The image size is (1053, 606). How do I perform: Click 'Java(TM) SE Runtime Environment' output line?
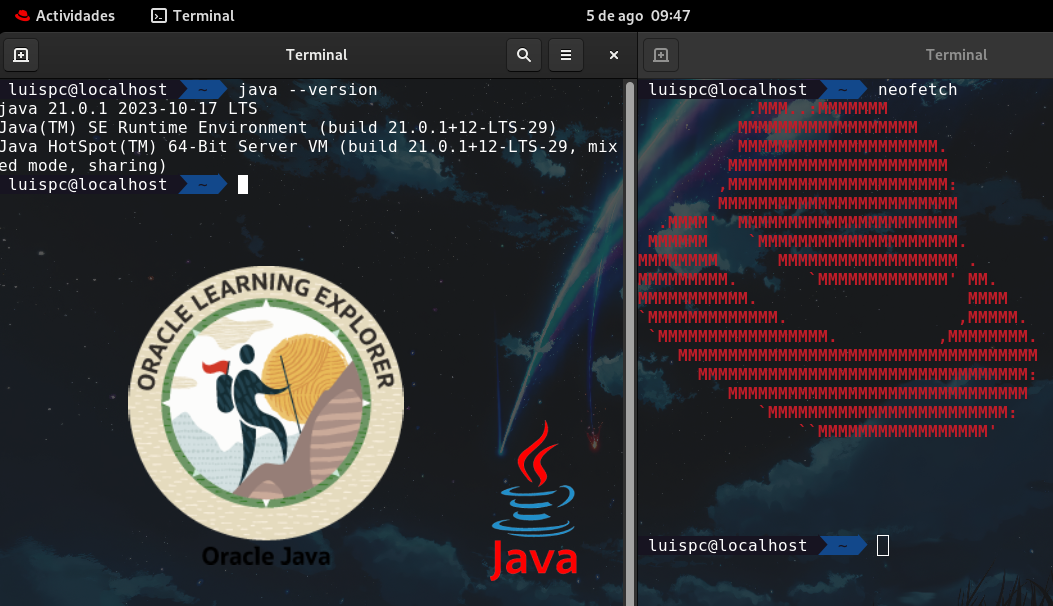click(x=279, y=128)
